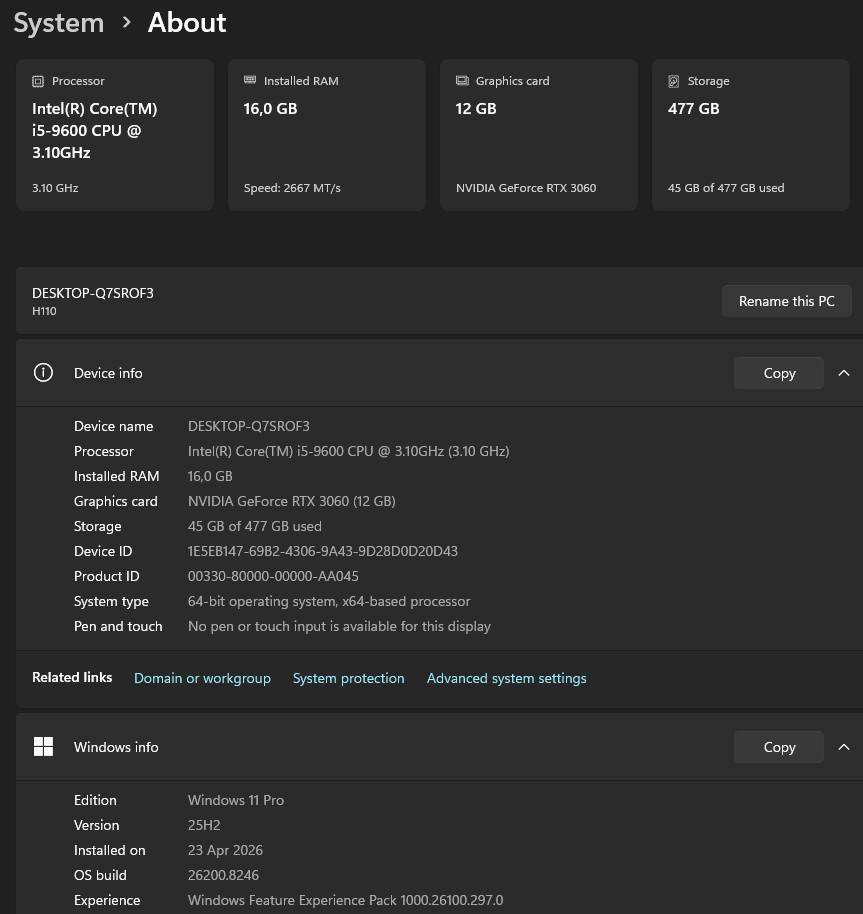Click Windows Feature Experience Pack value

(x=346, y=901)
